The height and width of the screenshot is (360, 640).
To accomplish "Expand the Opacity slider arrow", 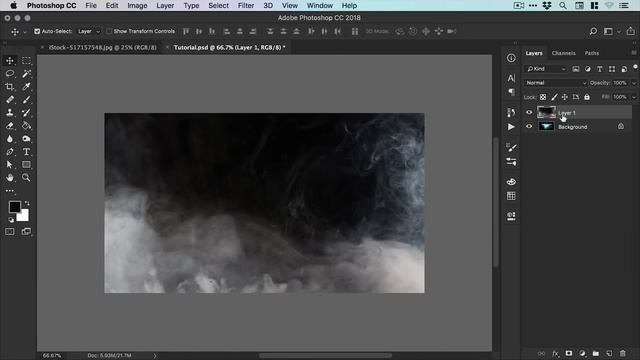I will (x=634, y=83).
